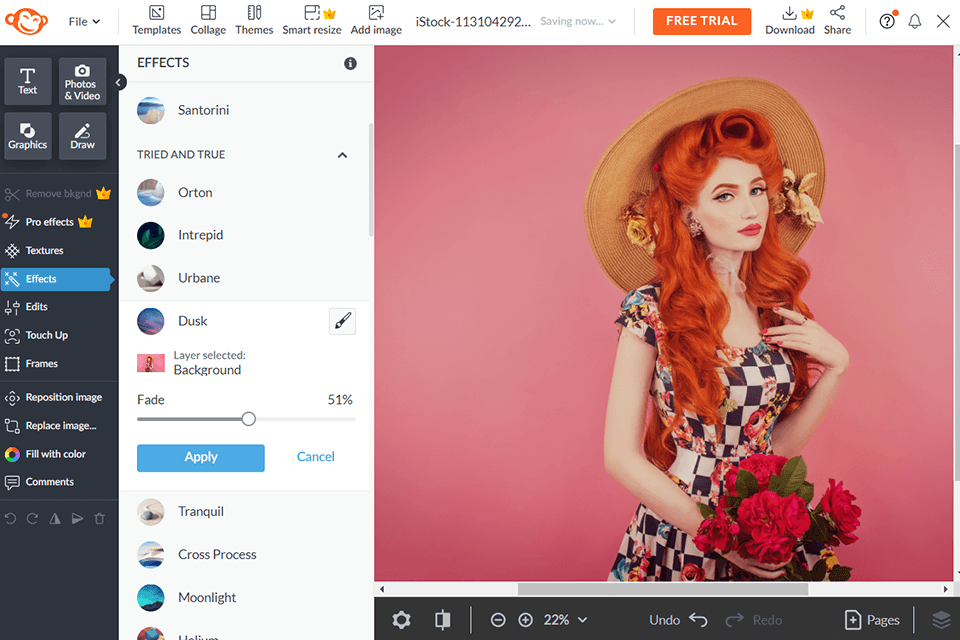This screenshot has width=960, height=640.
Task: Click the Cancel link
Action: coord(315,457)
